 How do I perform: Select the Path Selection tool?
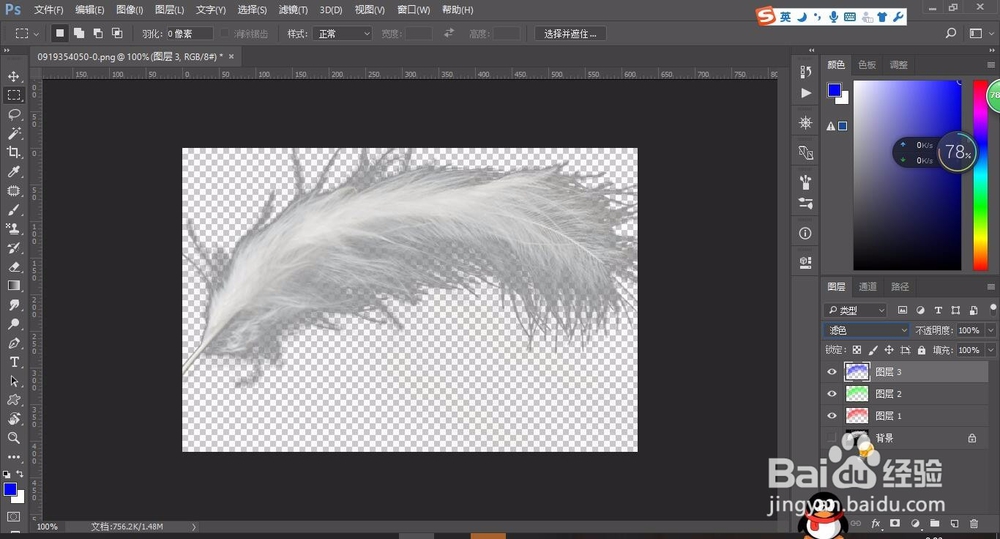pyautogui.click(x=13, y=381)
